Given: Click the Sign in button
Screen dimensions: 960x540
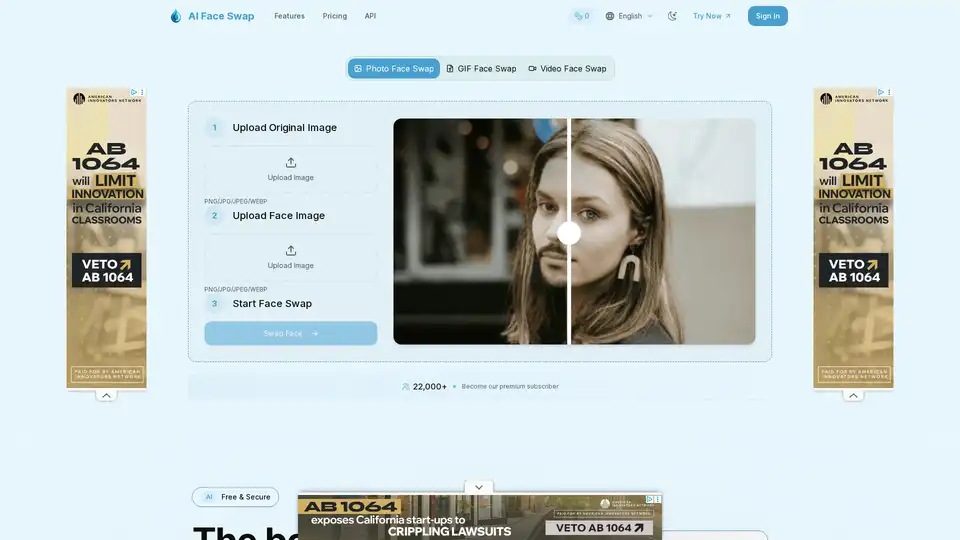Looking at the screenshot, I should point(767,16).
